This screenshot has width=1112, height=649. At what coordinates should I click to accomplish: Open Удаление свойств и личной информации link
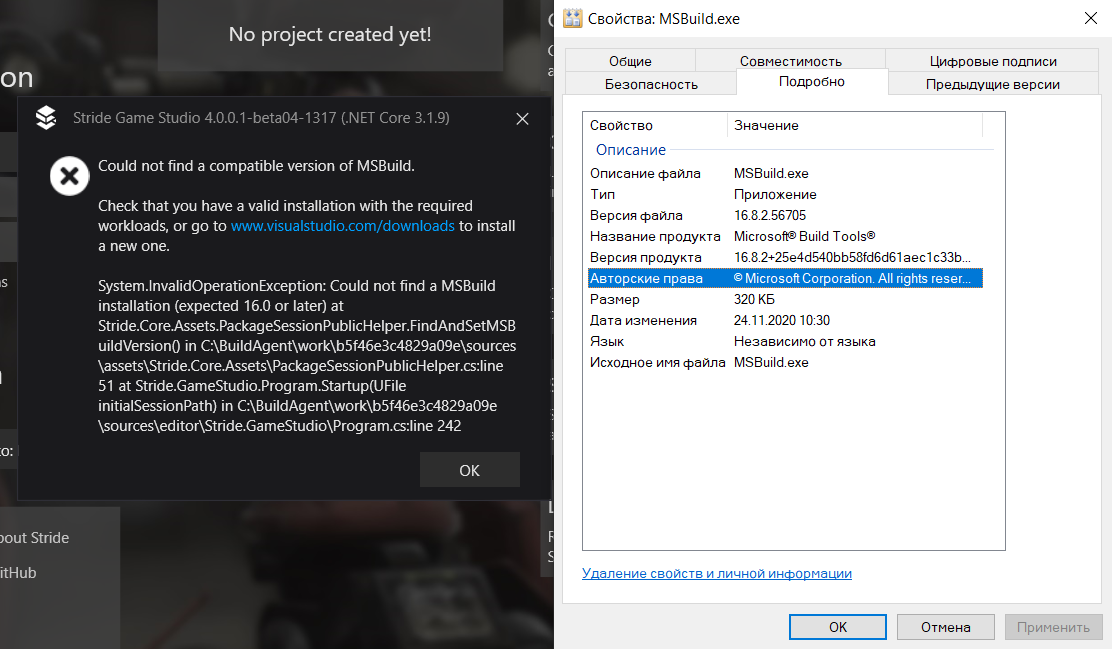pos(716,573)
